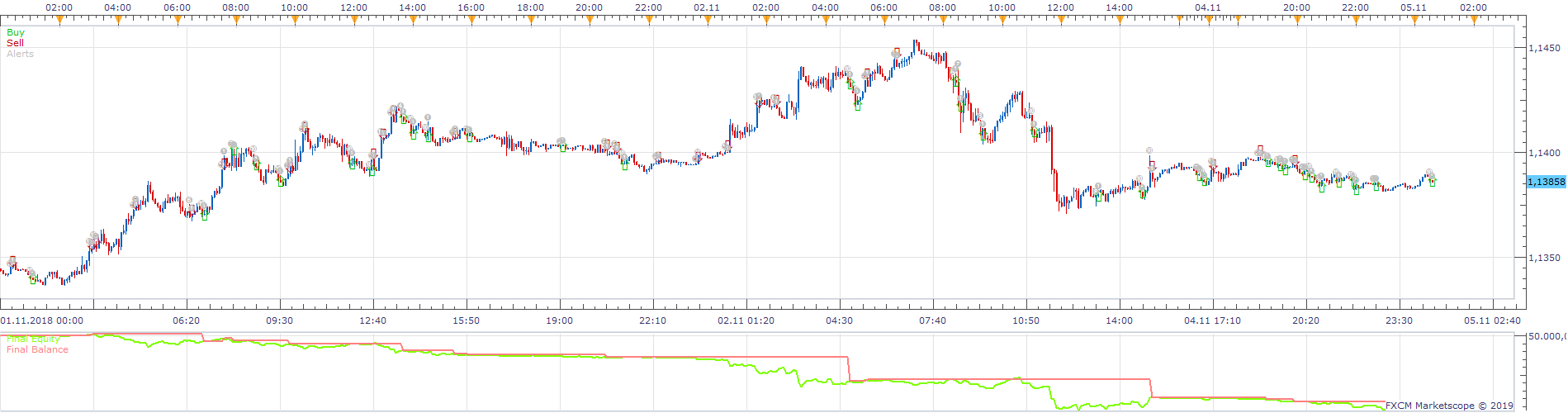The image size is (1568, 413).
Task: Click the 06:20 bottom time label
Action: 186,320
